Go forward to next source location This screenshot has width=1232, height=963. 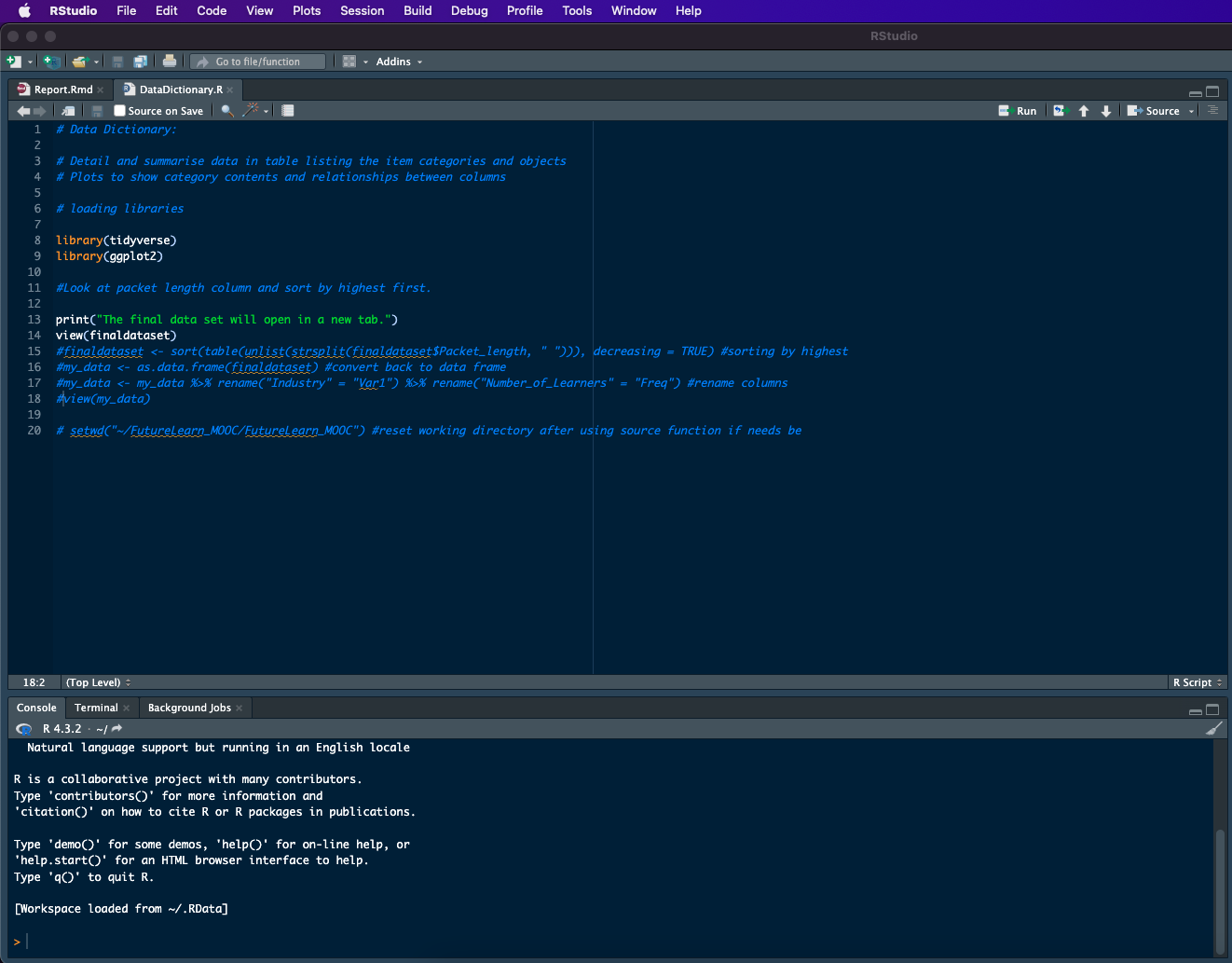(39, 111)
